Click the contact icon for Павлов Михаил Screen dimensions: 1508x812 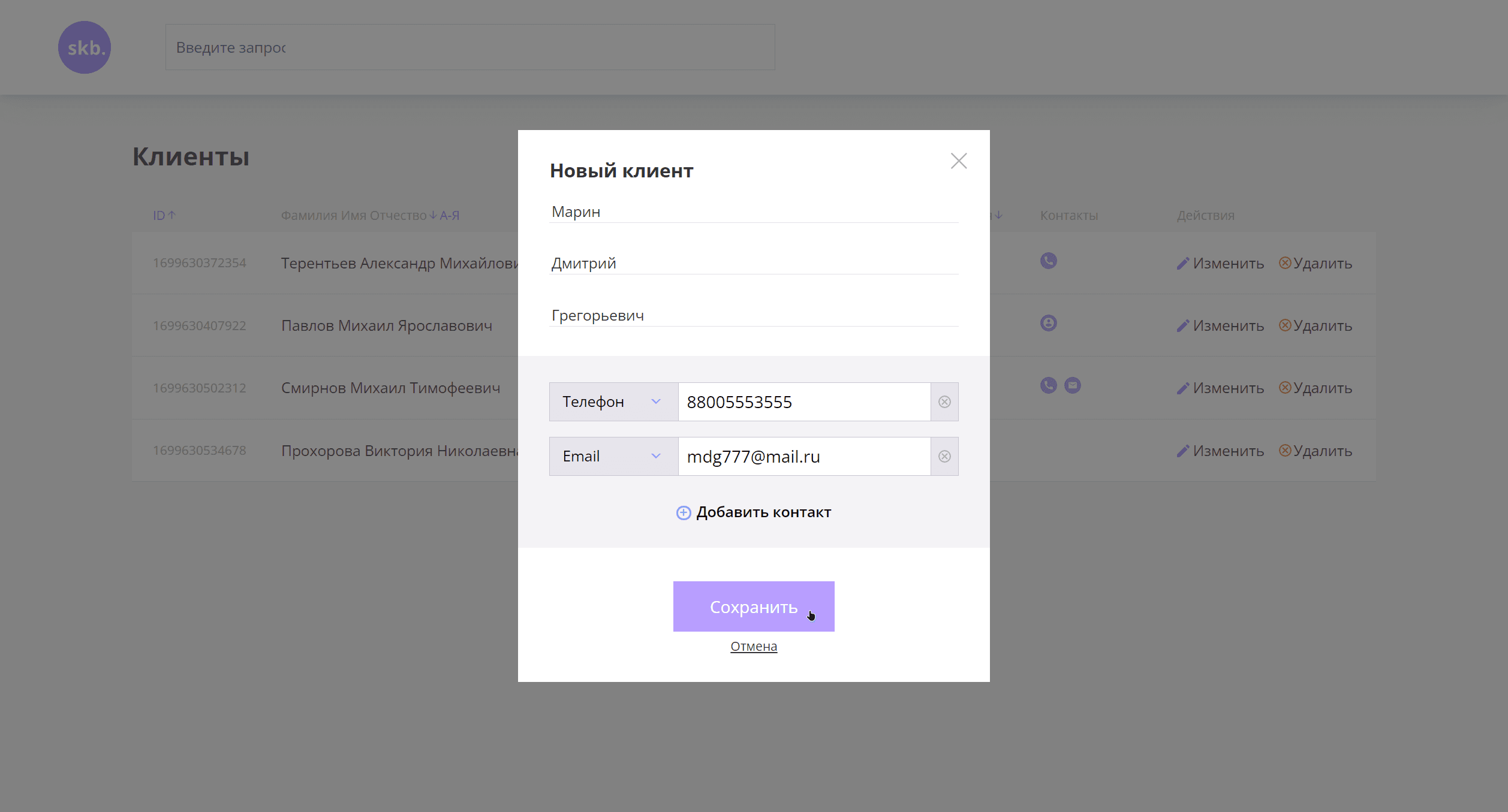[x=1048, y=324]
